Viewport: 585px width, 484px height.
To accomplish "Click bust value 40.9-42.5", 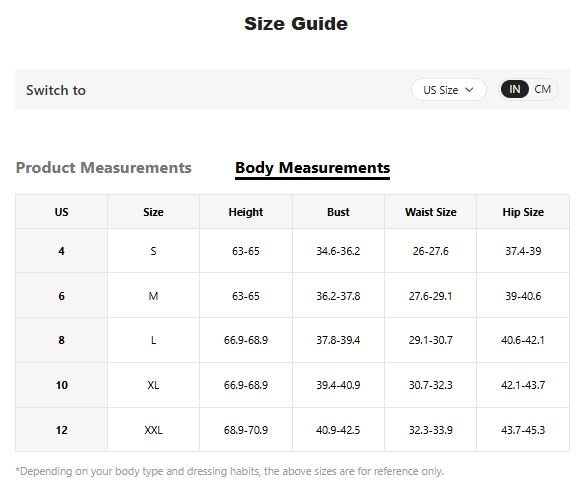I will pyautogui.click(x=338, y=430).
